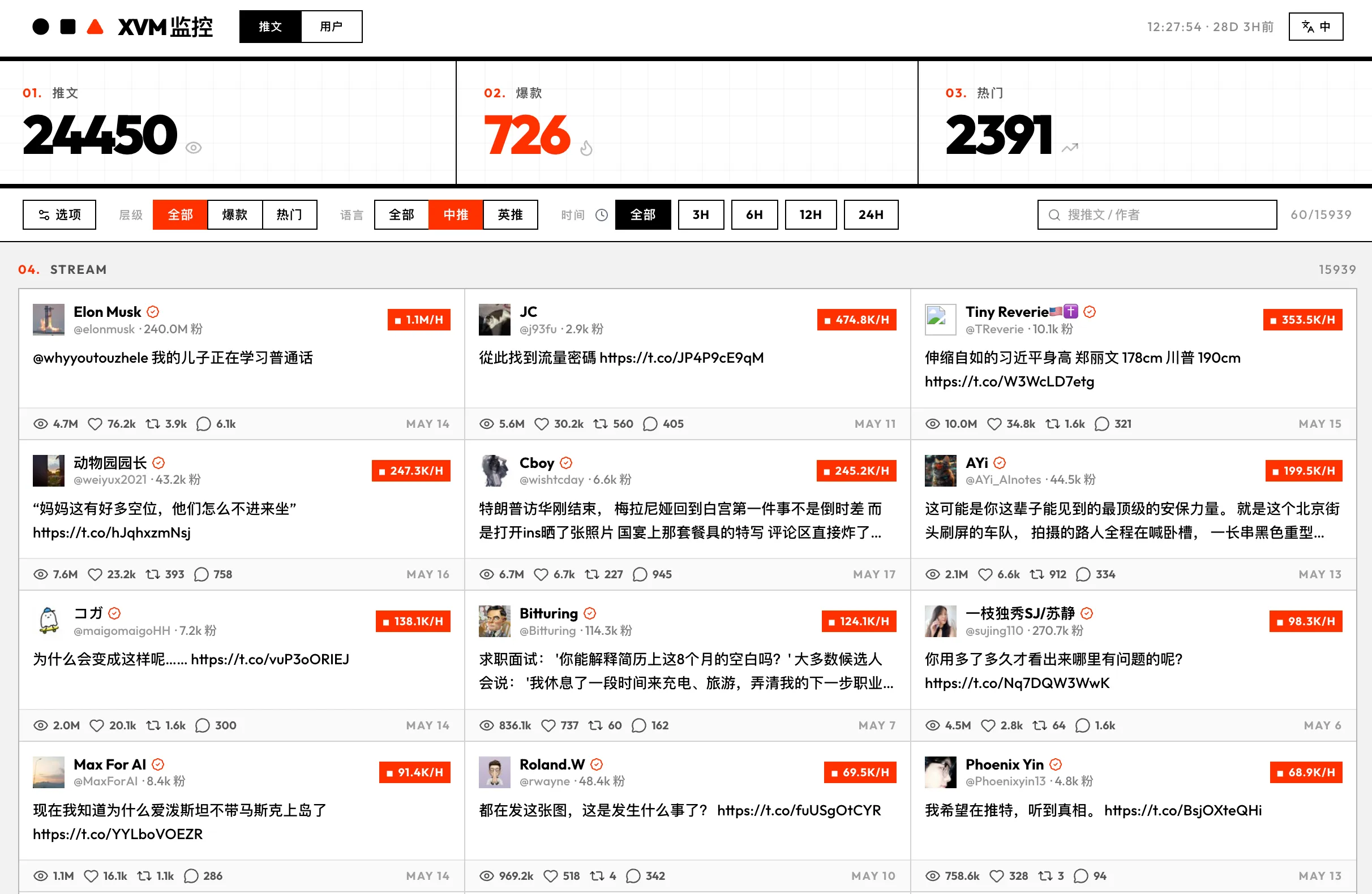
Task: Select 爆款 in the 层级 filter
Action: click(x=235, y=215)
